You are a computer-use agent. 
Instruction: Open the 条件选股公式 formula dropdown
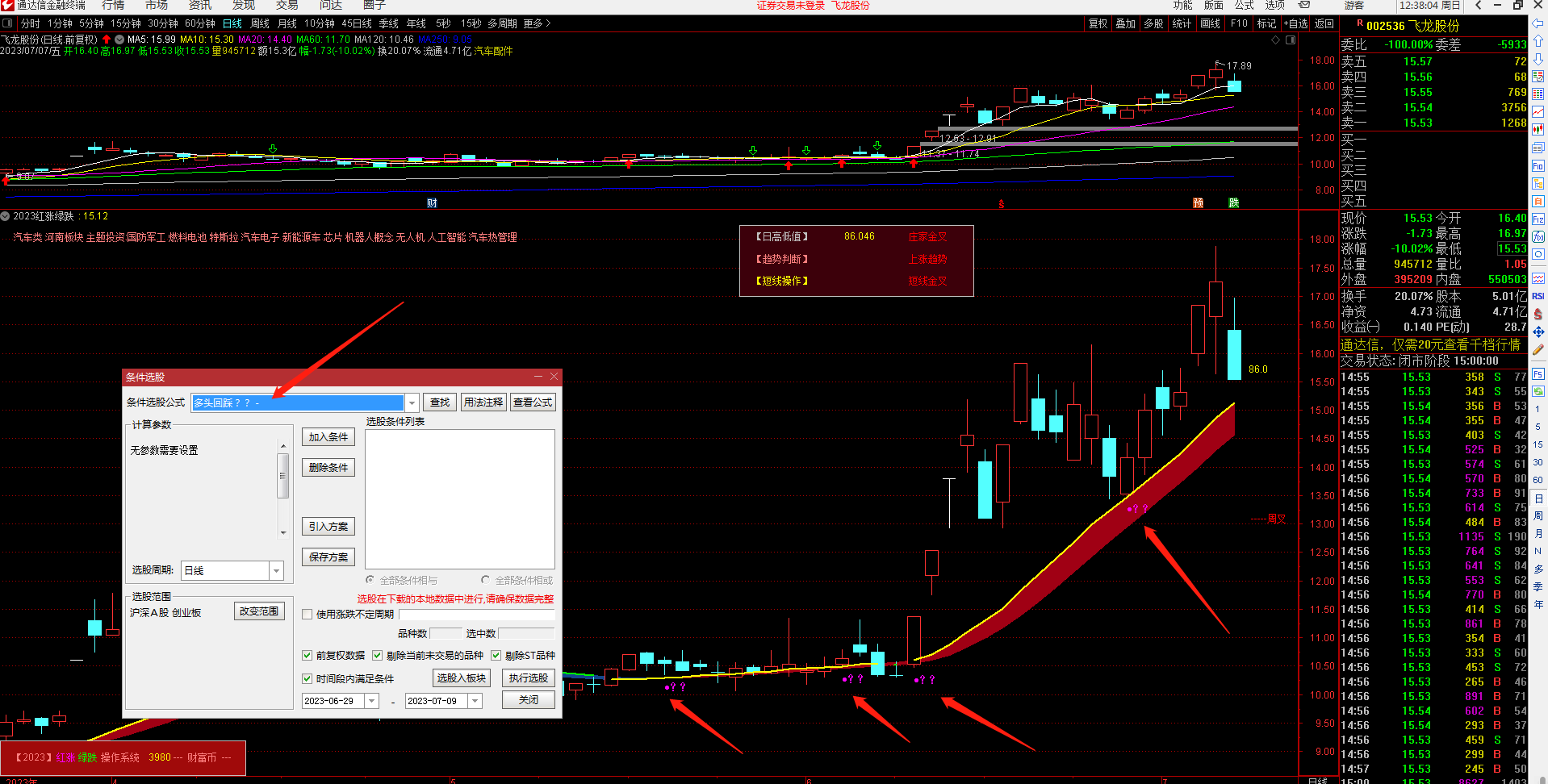[x=412, y=402]
